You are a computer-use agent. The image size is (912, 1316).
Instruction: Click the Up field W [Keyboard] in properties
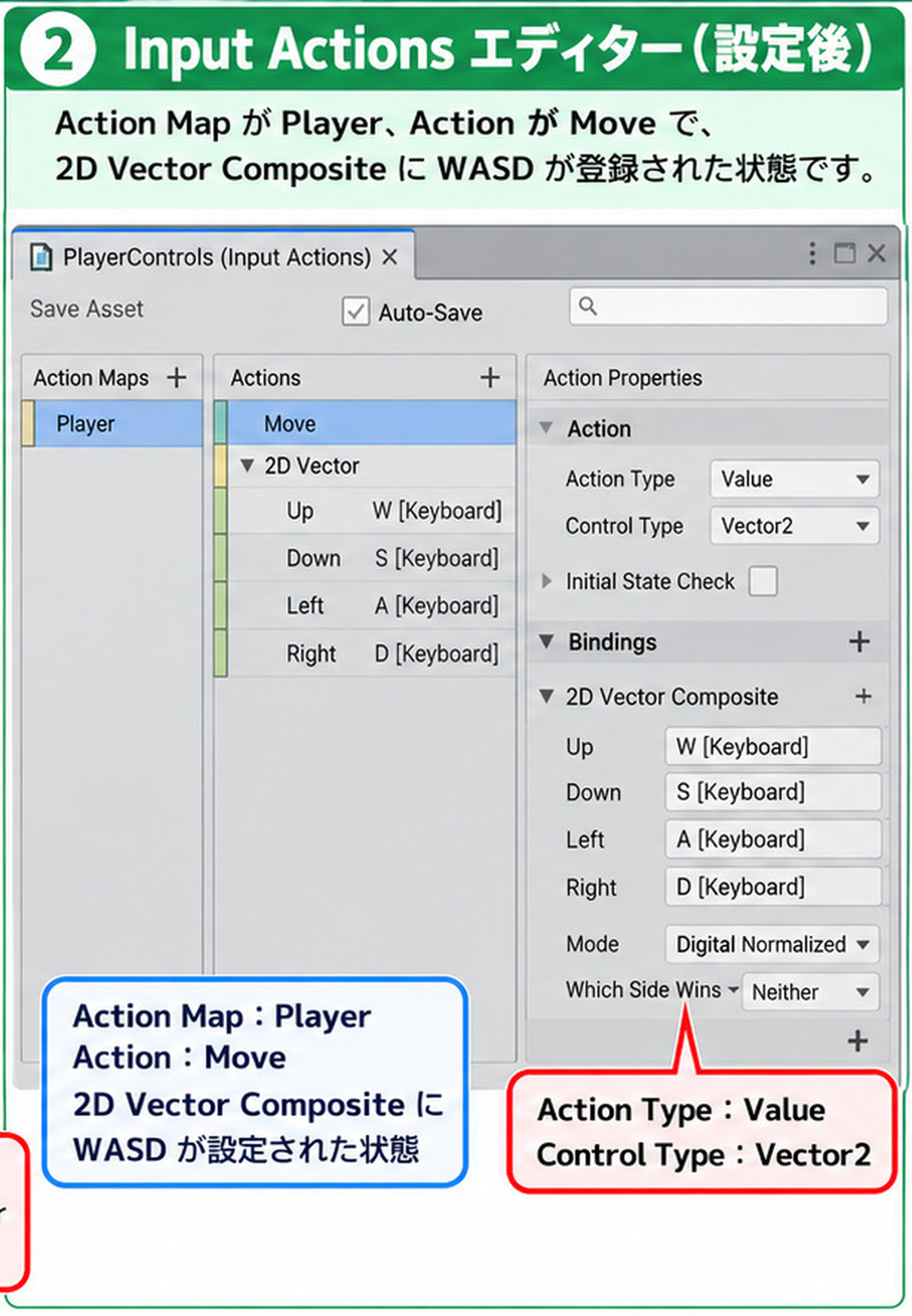773,746
